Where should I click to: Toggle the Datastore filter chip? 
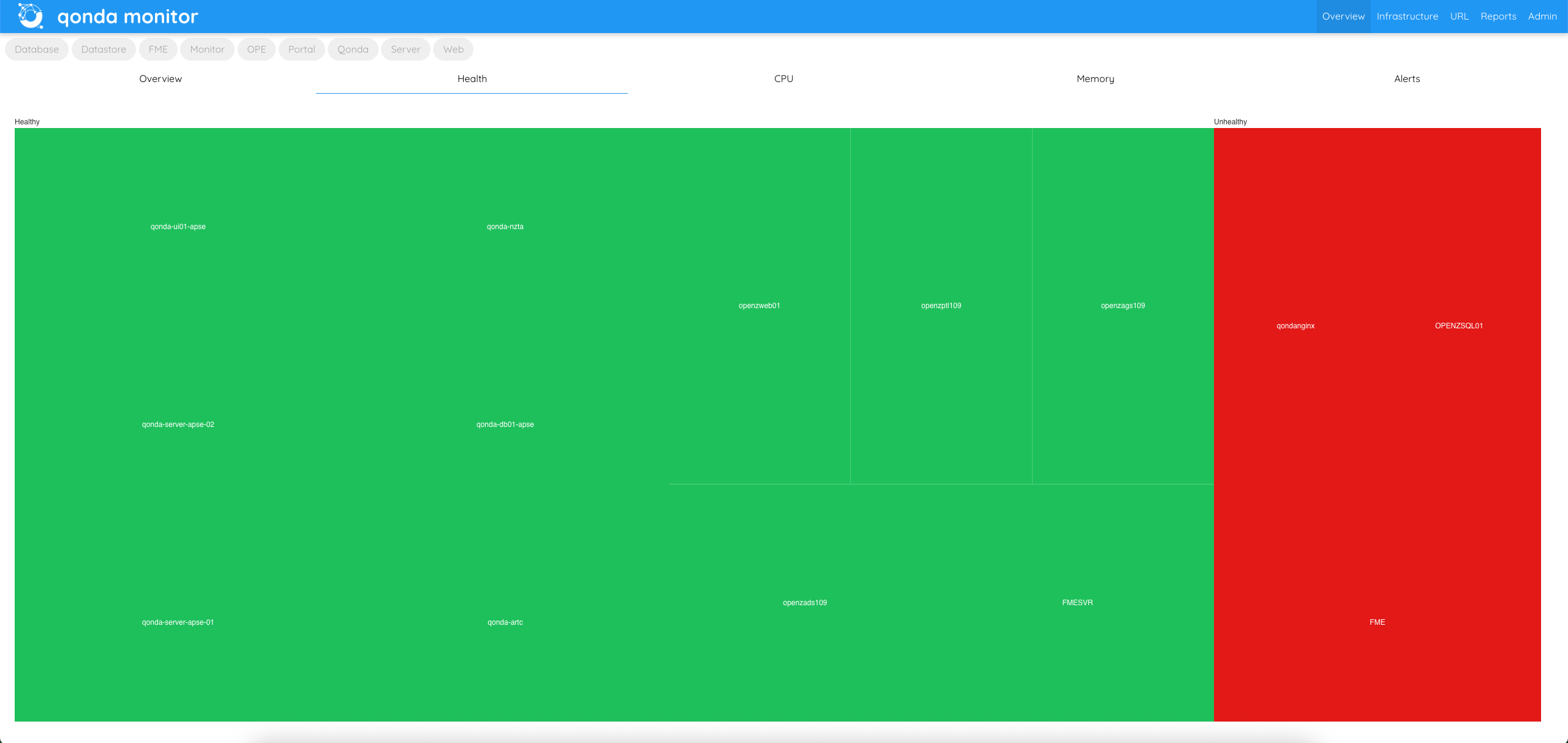(103, 49)
